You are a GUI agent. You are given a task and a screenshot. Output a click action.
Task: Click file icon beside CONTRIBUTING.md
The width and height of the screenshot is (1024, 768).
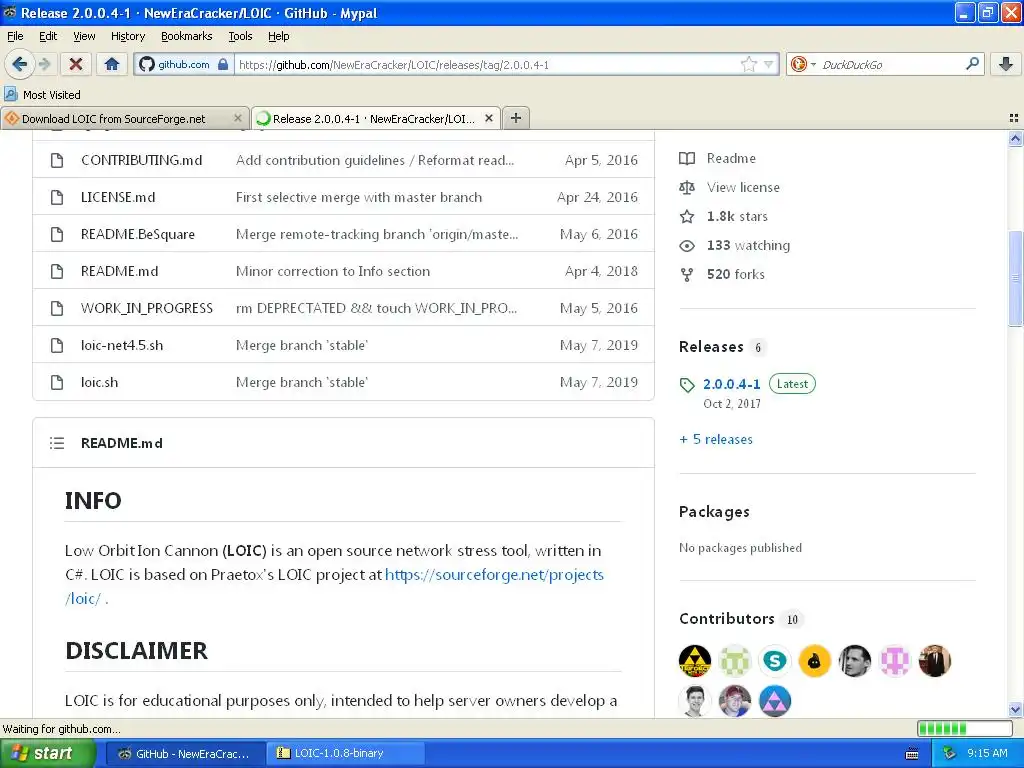coord(57,160)
